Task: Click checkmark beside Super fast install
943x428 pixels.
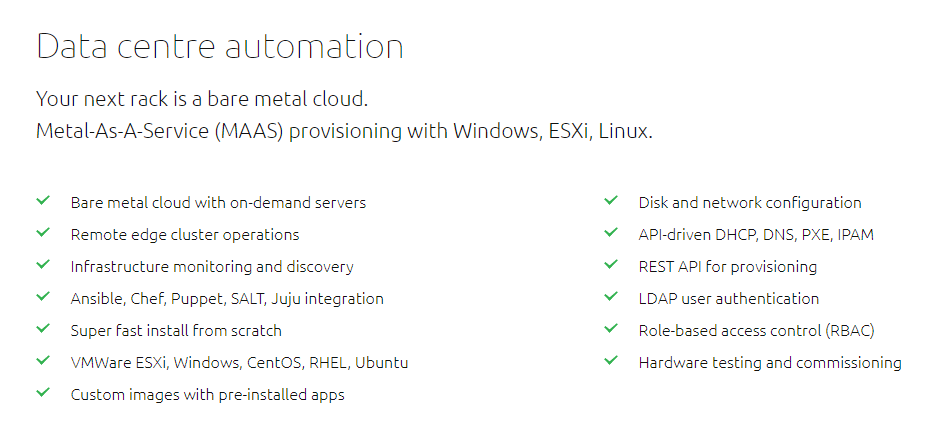Action: [x=43, y=329]
